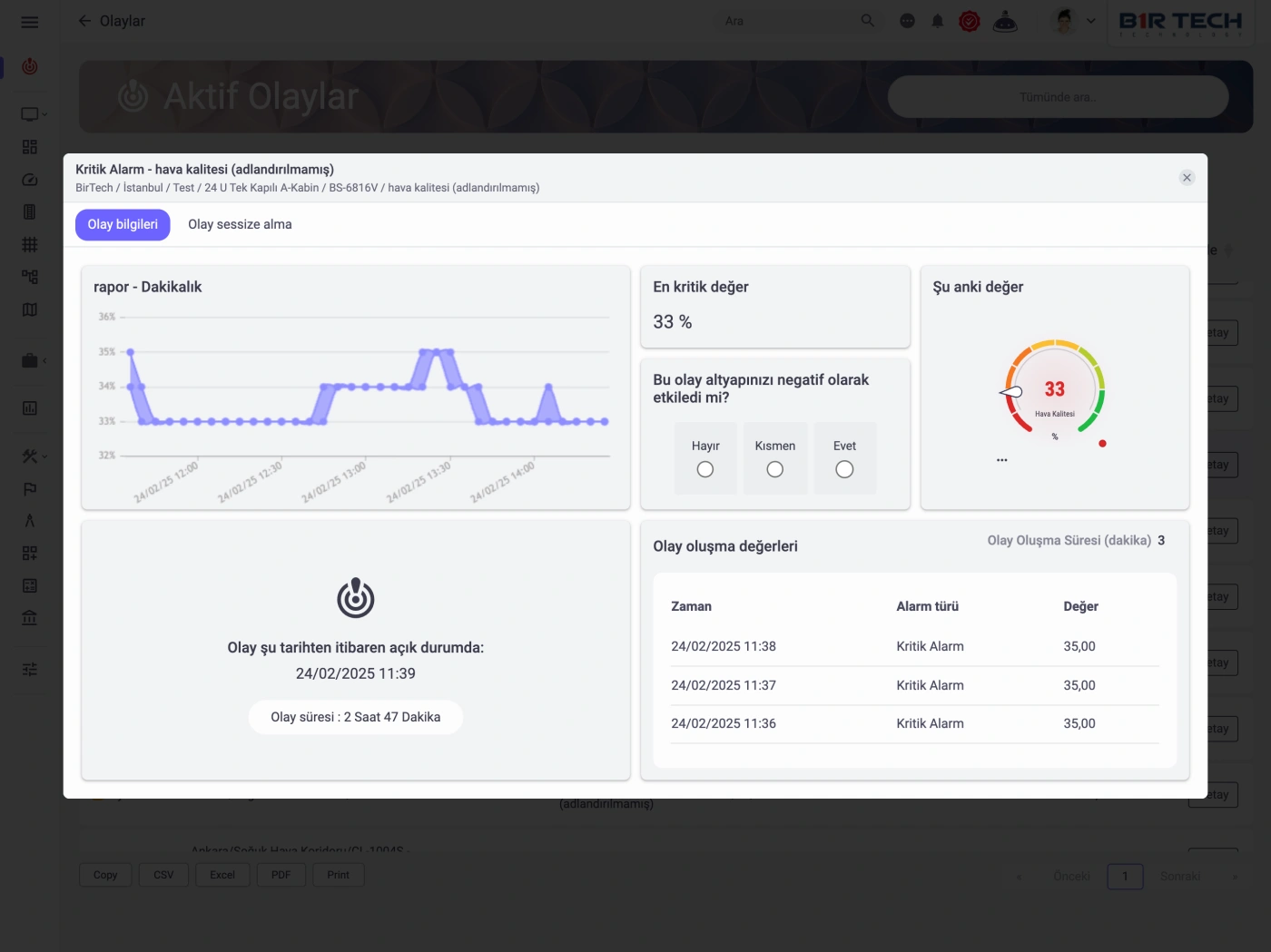
Task: Open the hamburger menu in the sidebar
Action: point(30,22)
